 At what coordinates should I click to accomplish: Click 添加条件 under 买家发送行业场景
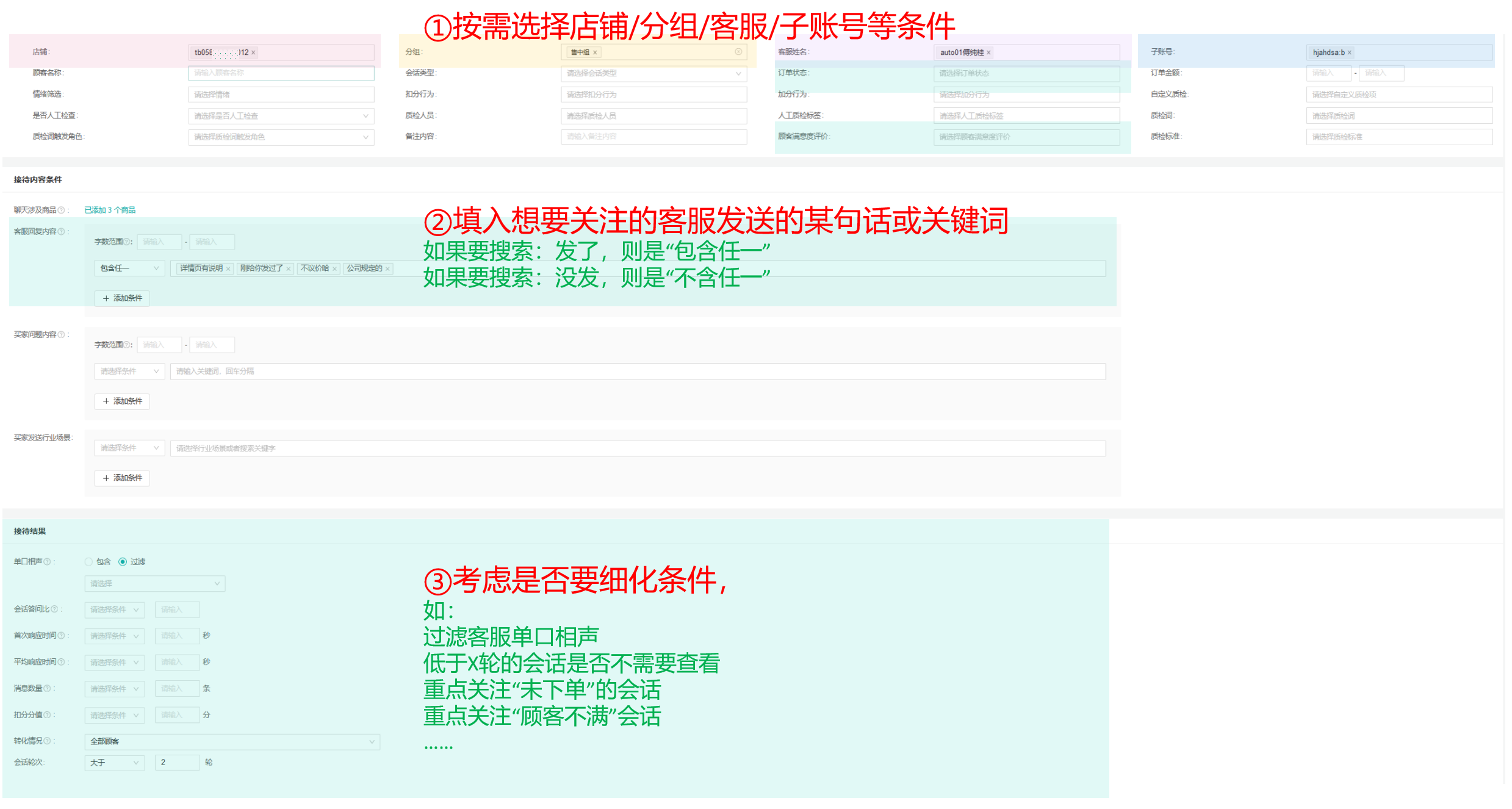(122, 478)
